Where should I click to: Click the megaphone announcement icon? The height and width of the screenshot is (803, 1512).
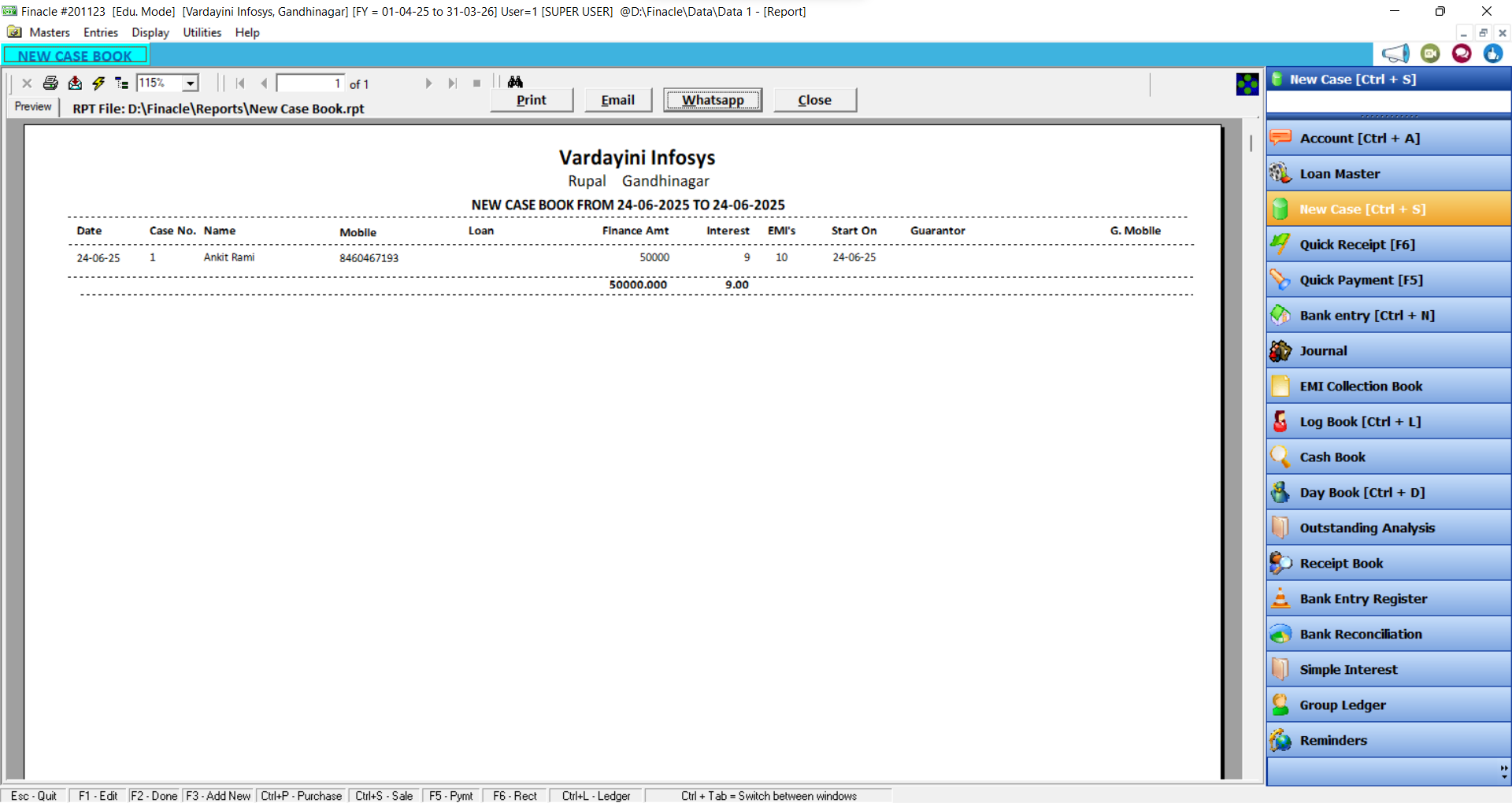[x=1395, y=54]
